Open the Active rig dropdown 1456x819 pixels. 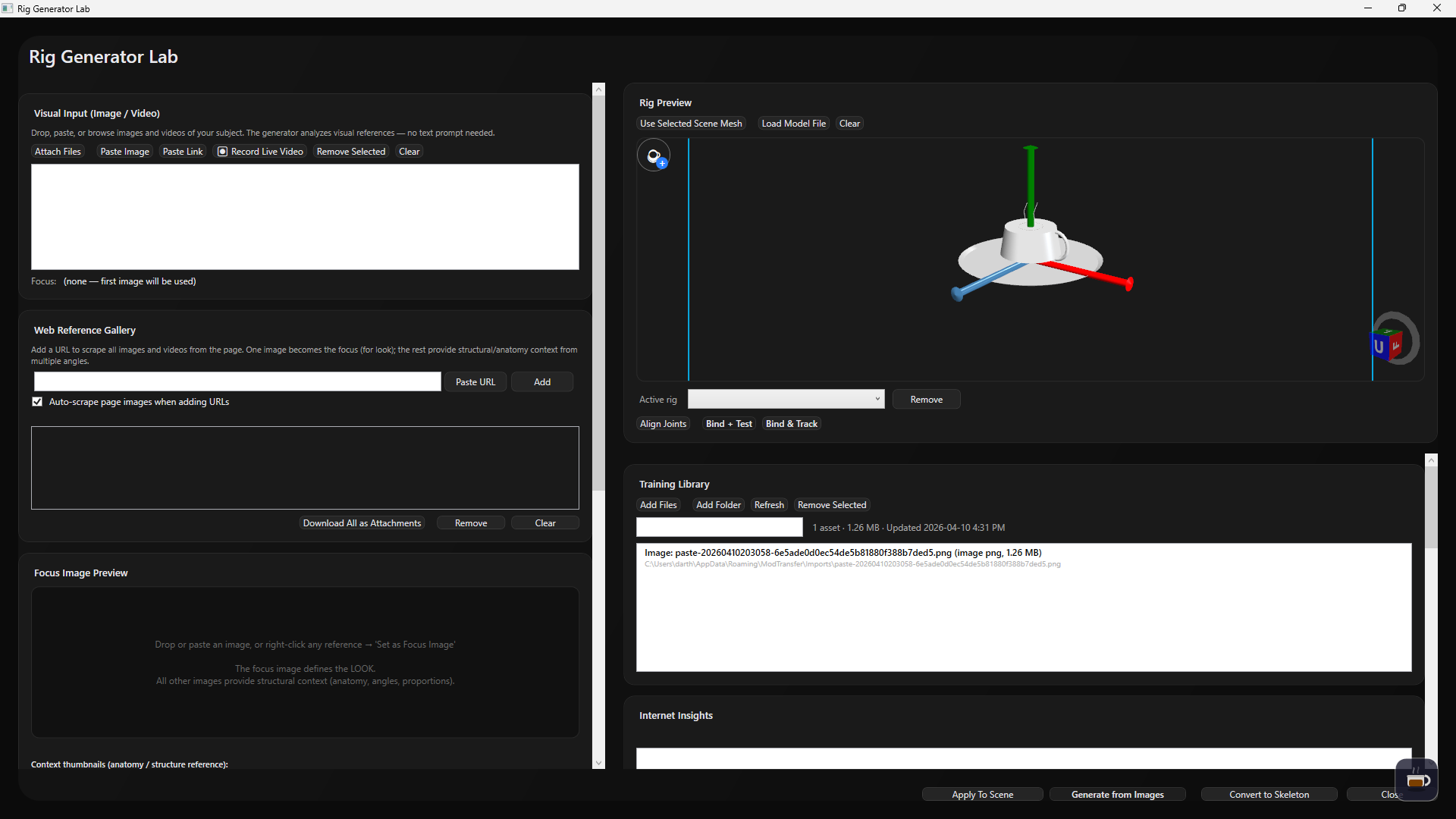tap(786, 400)
